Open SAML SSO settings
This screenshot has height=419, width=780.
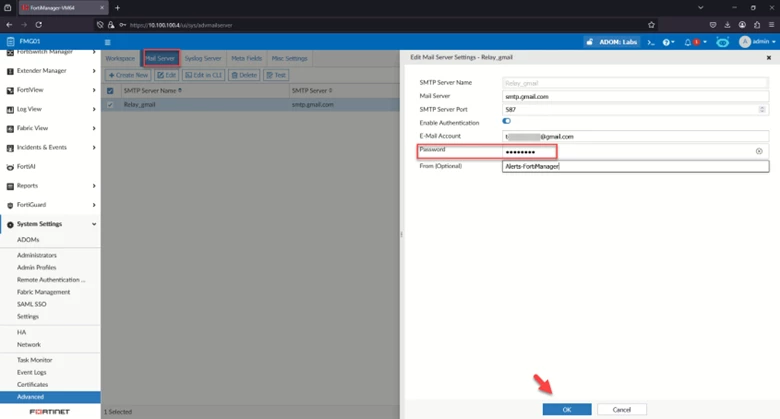point(31,304)
